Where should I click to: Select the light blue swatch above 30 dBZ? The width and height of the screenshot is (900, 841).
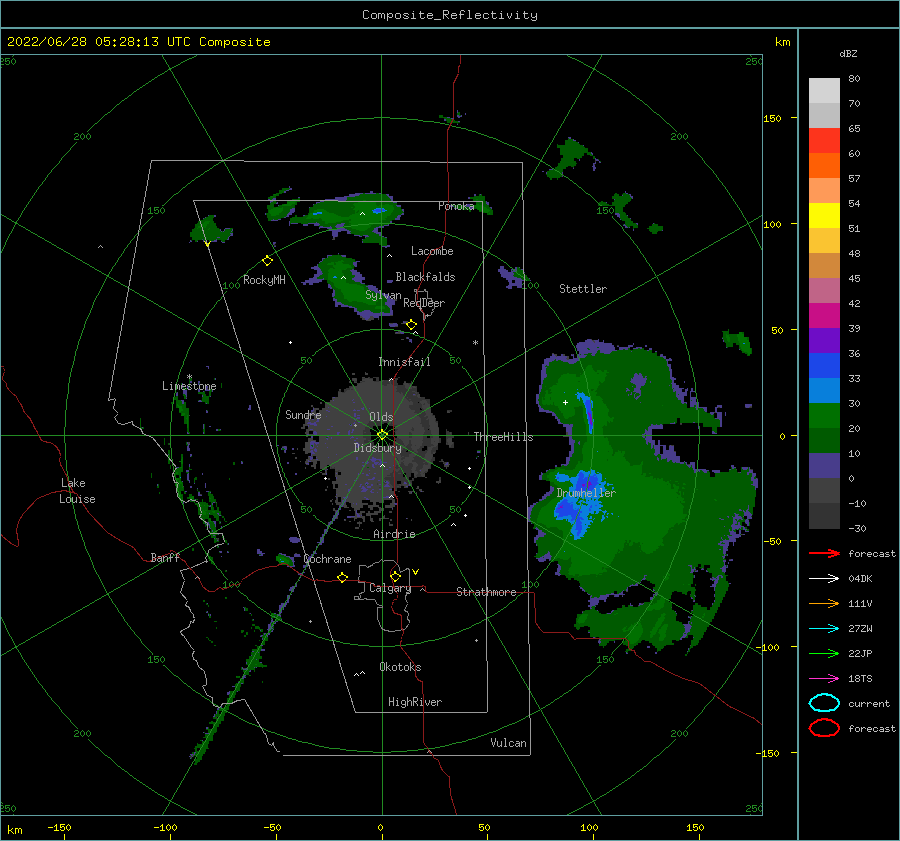[824, 391]
